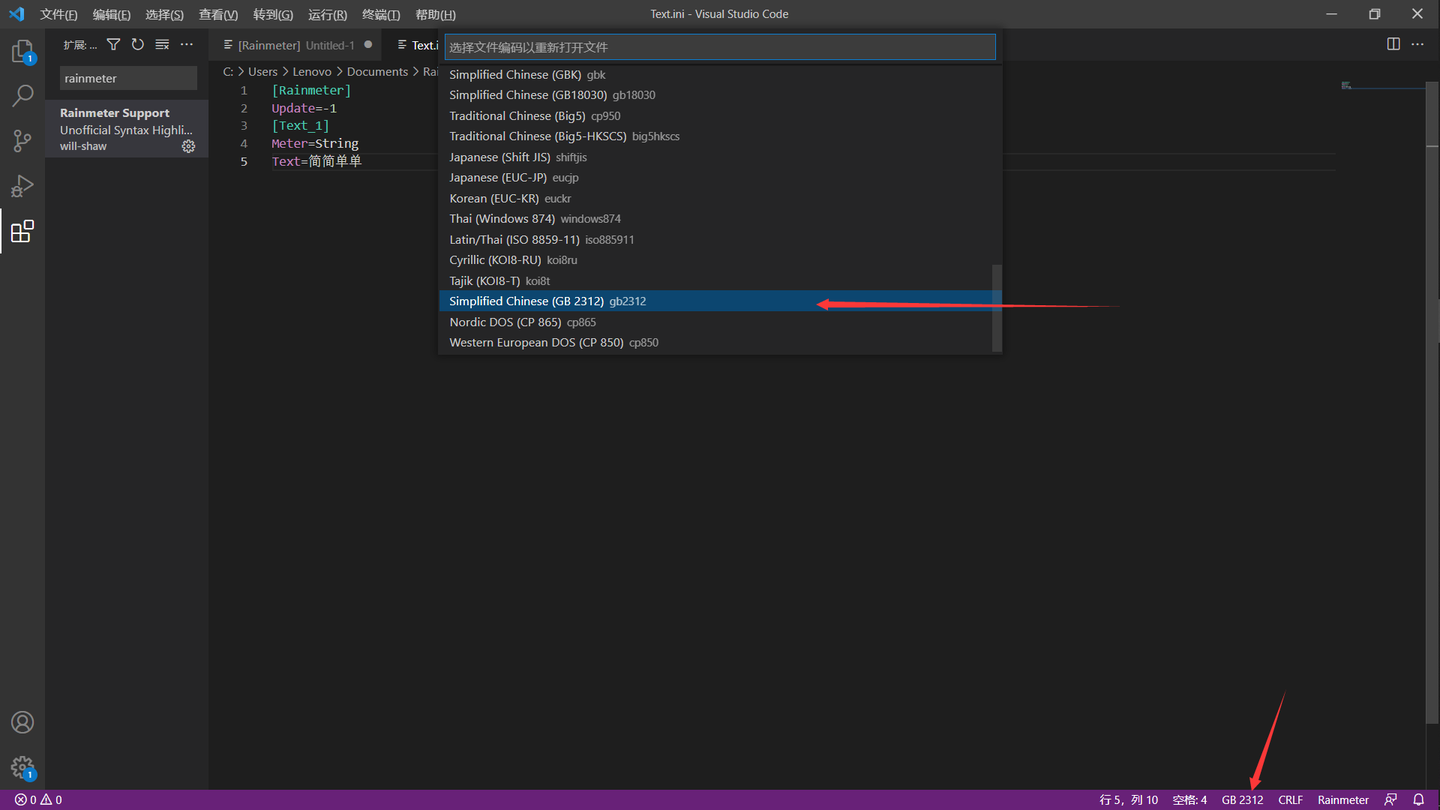Click GB 2312 encoding in status bar
Screen dimensions: 1440x810
pos(1242,800)
